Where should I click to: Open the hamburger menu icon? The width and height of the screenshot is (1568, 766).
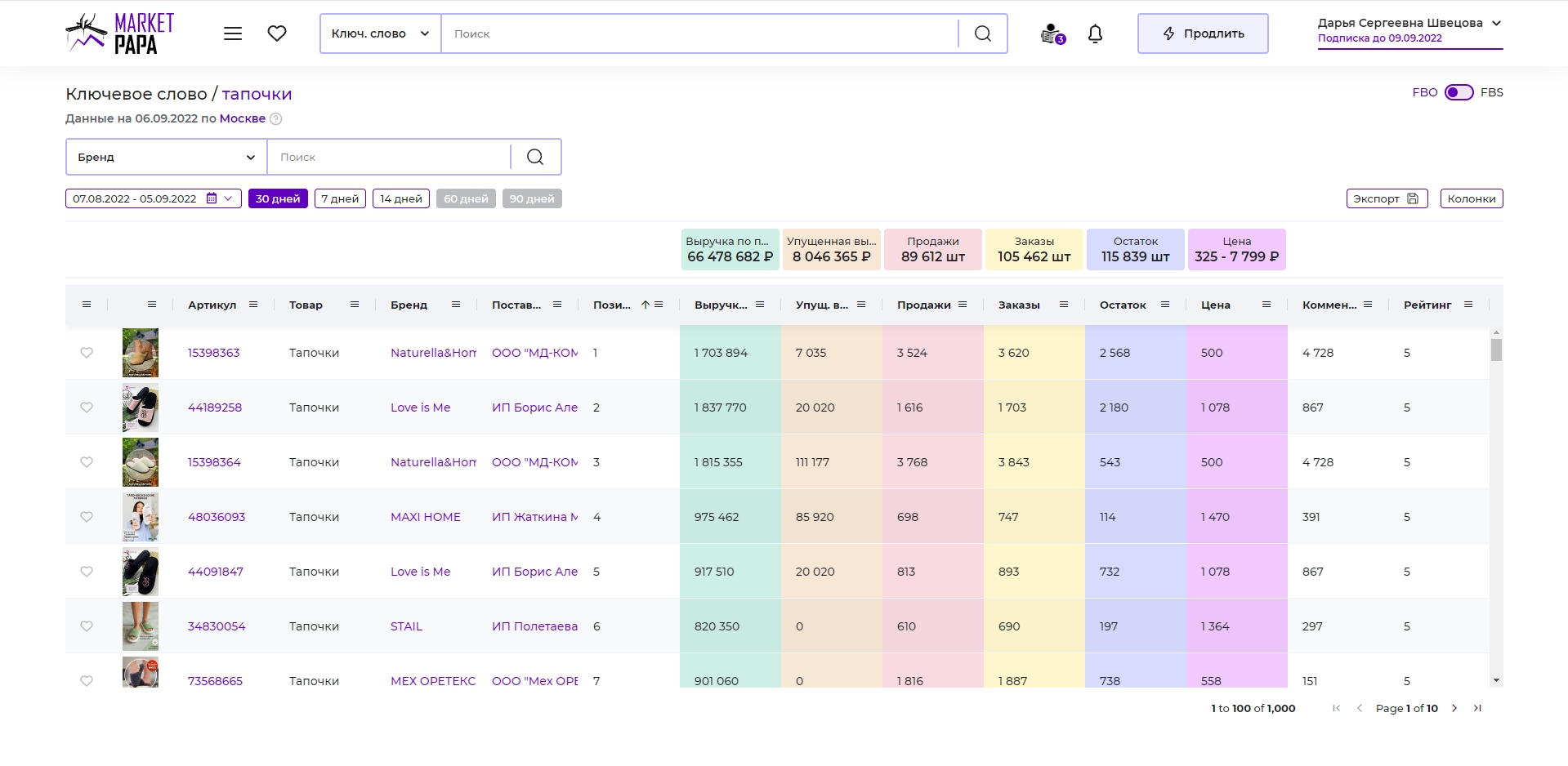pyautogui.click(x=233, y=33)
